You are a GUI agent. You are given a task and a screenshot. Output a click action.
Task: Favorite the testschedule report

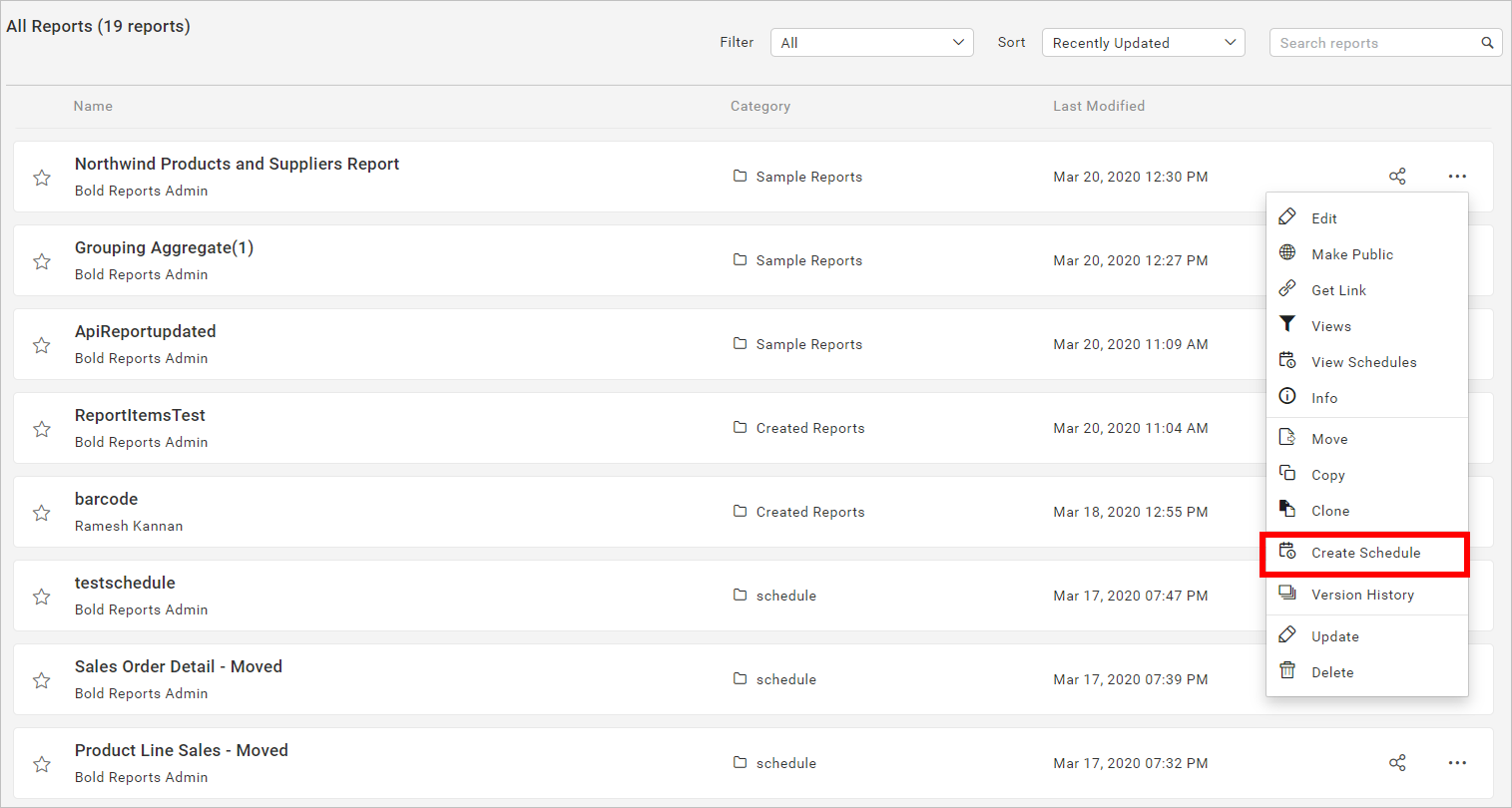(x=41, y=596)
